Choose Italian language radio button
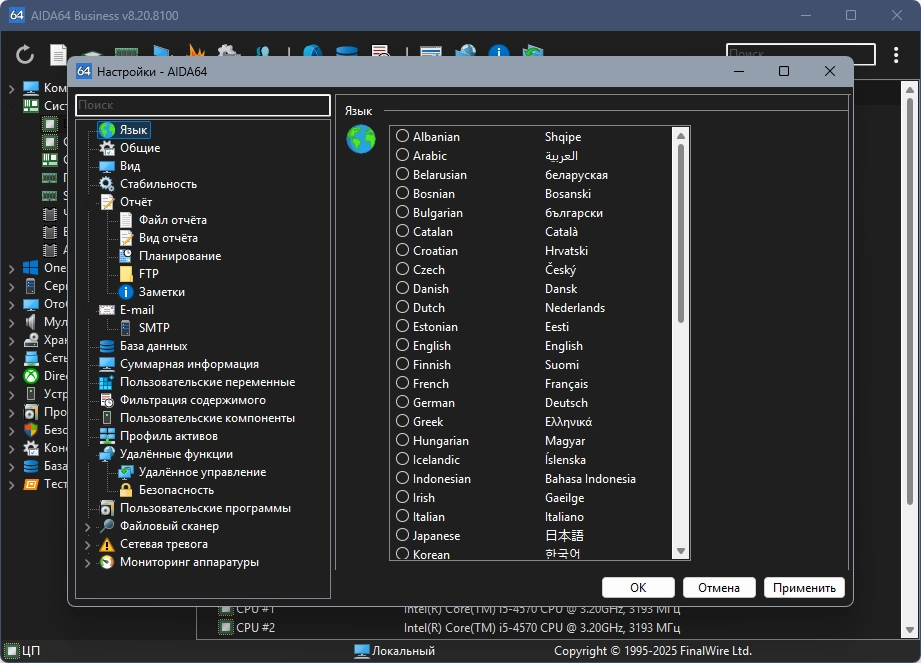 coord(402,516)
